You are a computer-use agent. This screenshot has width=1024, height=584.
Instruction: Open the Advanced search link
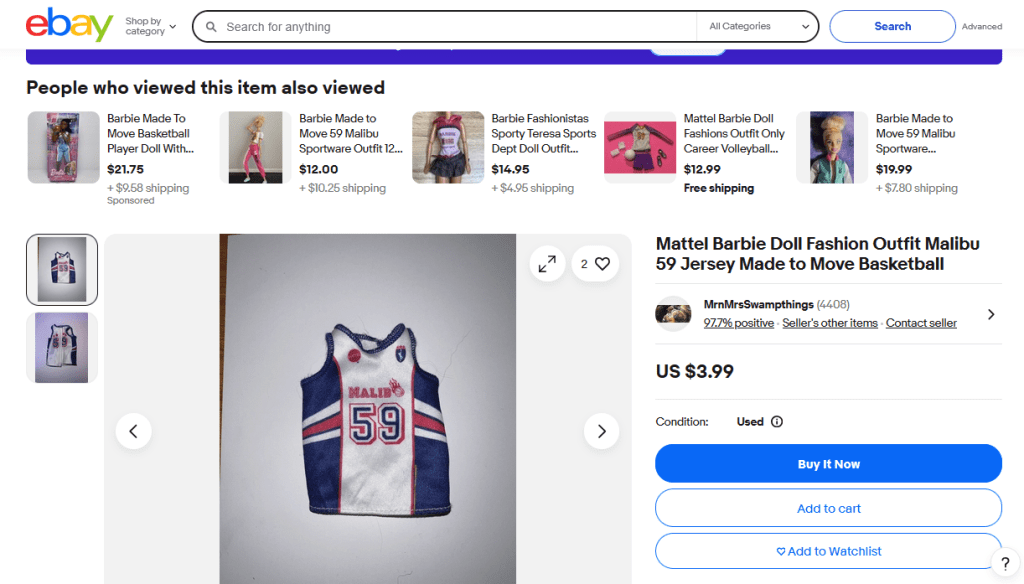coord(981,27)
